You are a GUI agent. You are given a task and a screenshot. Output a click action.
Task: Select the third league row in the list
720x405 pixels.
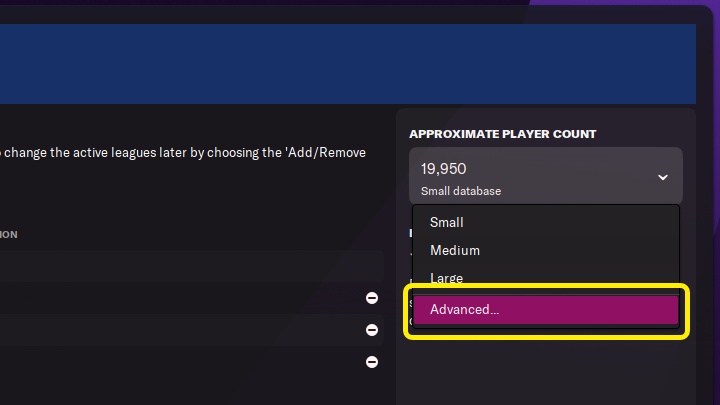(x=180, y=361)
